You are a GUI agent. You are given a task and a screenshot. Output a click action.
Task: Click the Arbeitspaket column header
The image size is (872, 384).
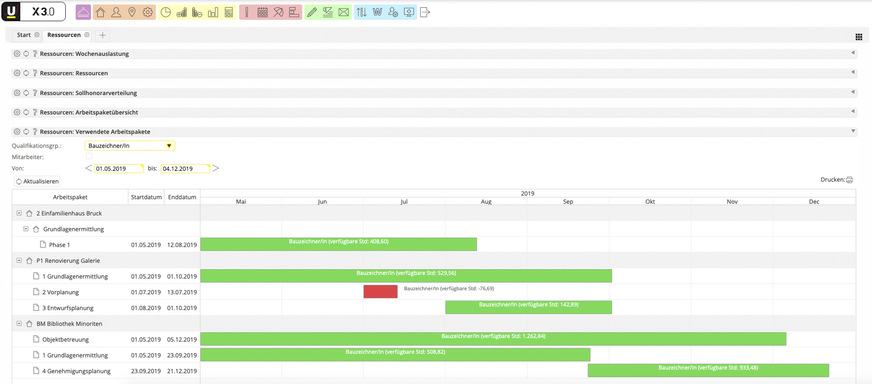click(x=70, y=197)
